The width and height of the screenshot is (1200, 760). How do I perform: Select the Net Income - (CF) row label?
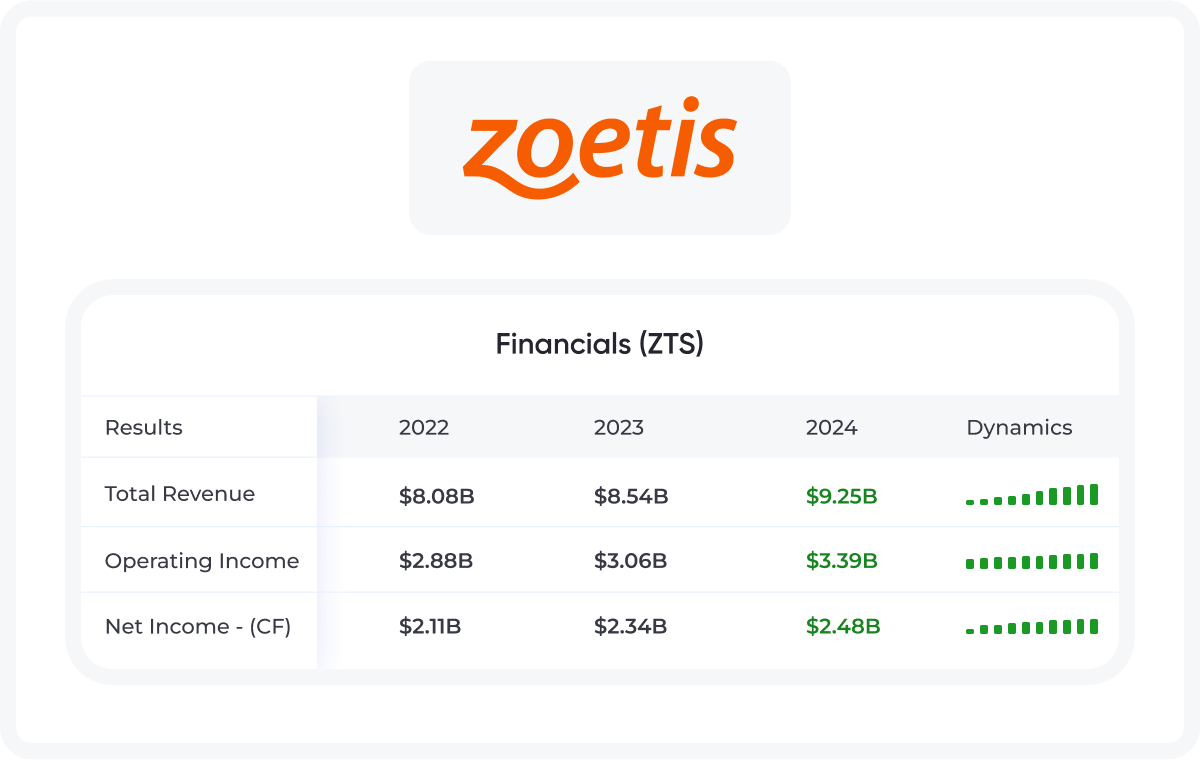(x=198, y=627)
